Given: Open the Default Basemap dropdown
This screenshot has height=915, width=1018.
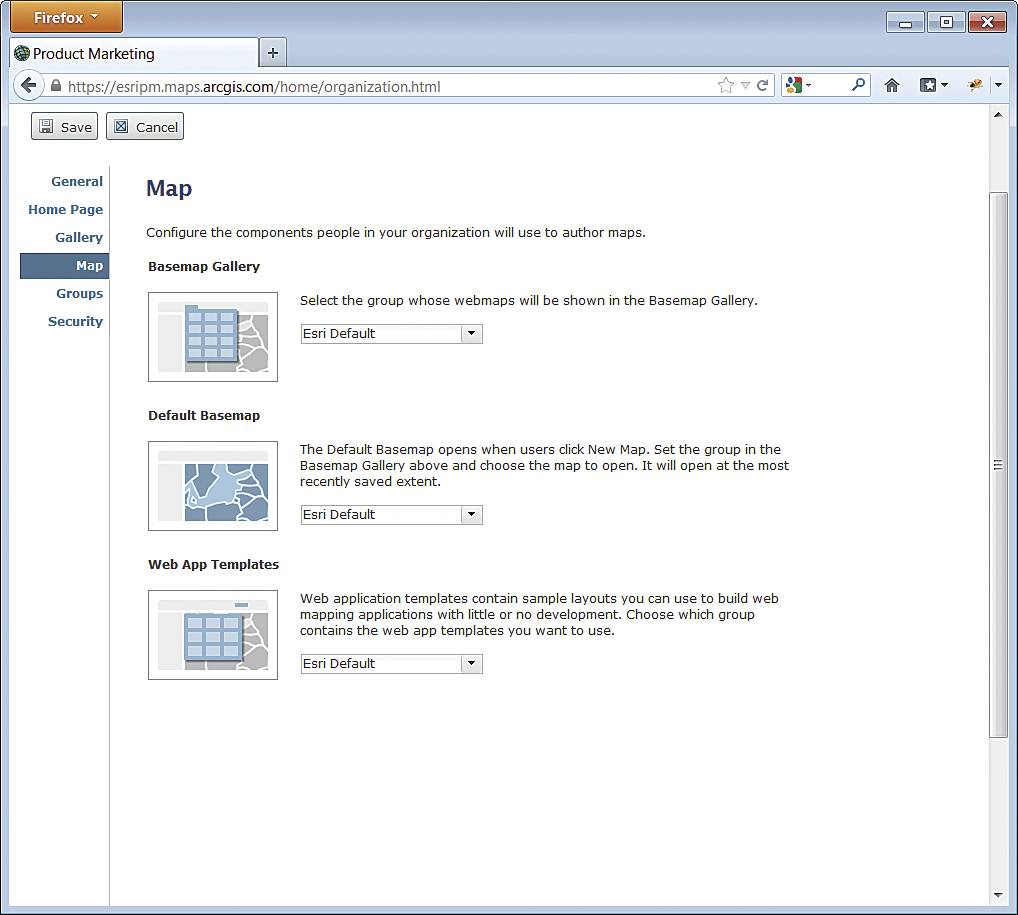Looking at the screenshot, I should 391,515.
